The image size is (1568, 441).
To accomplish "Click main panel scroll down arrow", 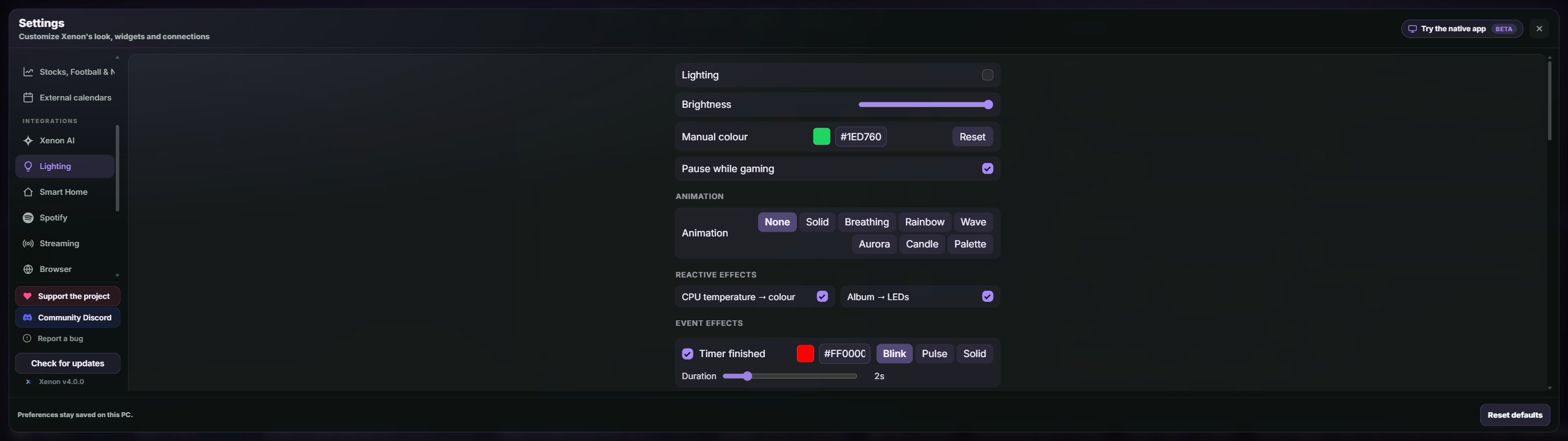I will (x=1550, y=388).
